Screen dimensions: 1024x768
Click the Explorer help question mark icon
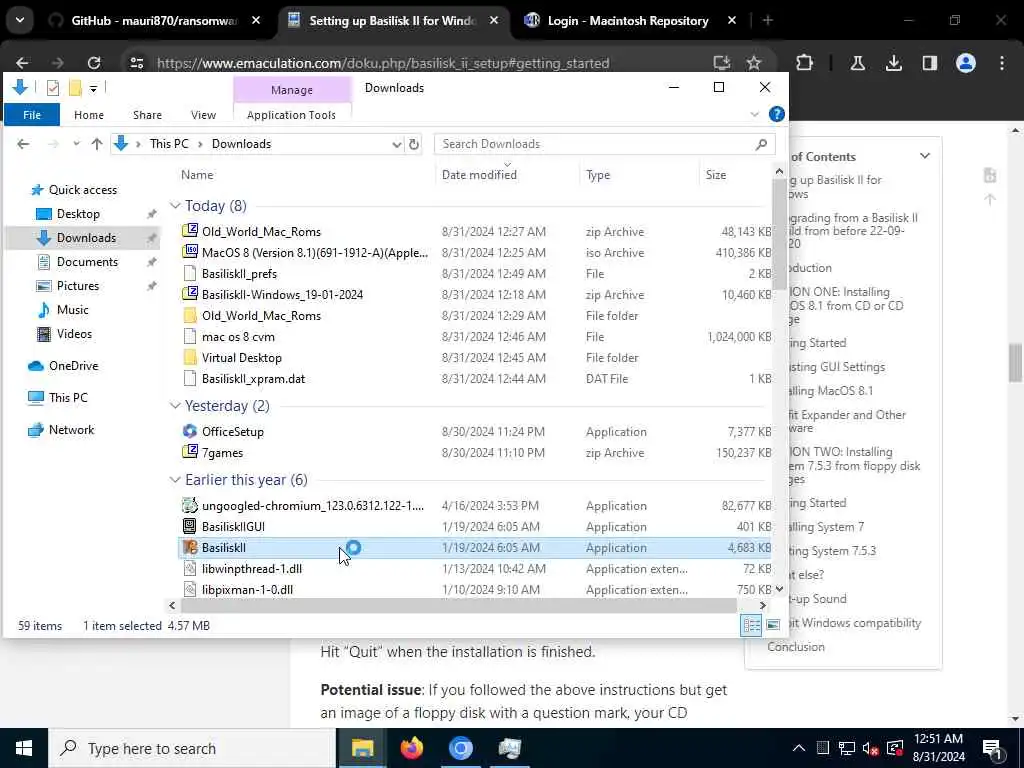pos(776,114)
